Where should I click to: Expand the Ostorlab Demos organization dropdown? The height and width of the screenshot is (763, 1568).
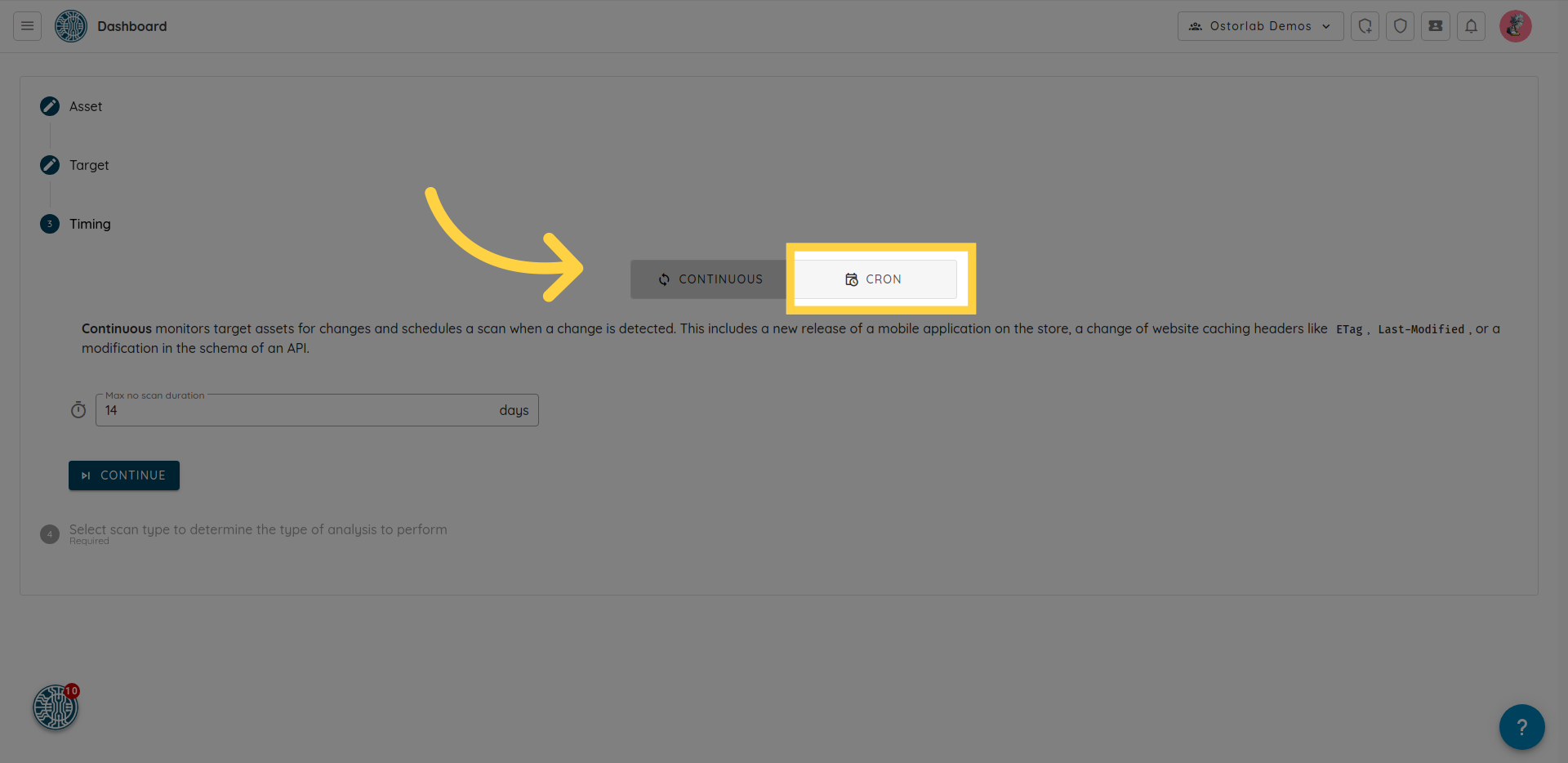coord(1260,26)
